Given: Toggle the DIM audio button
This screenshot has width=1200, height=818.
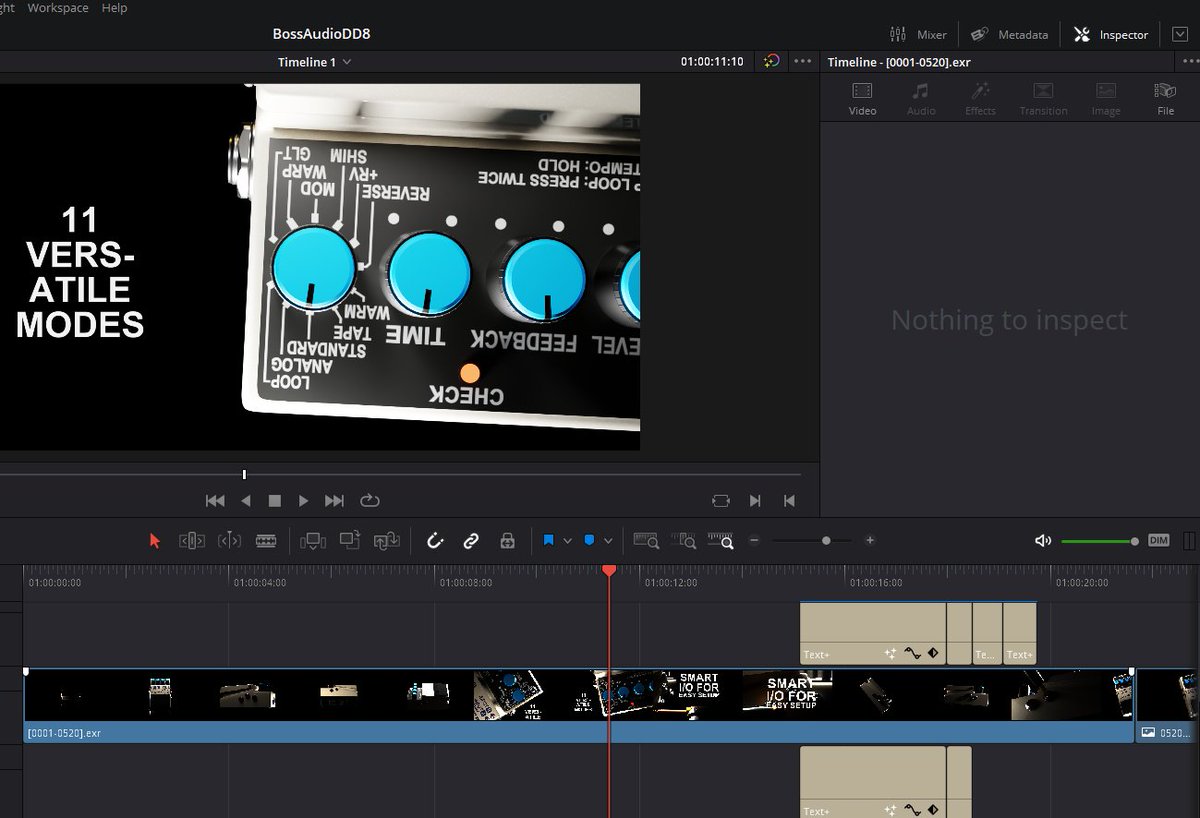Looking at the screenshot, I should [1158, 541].
